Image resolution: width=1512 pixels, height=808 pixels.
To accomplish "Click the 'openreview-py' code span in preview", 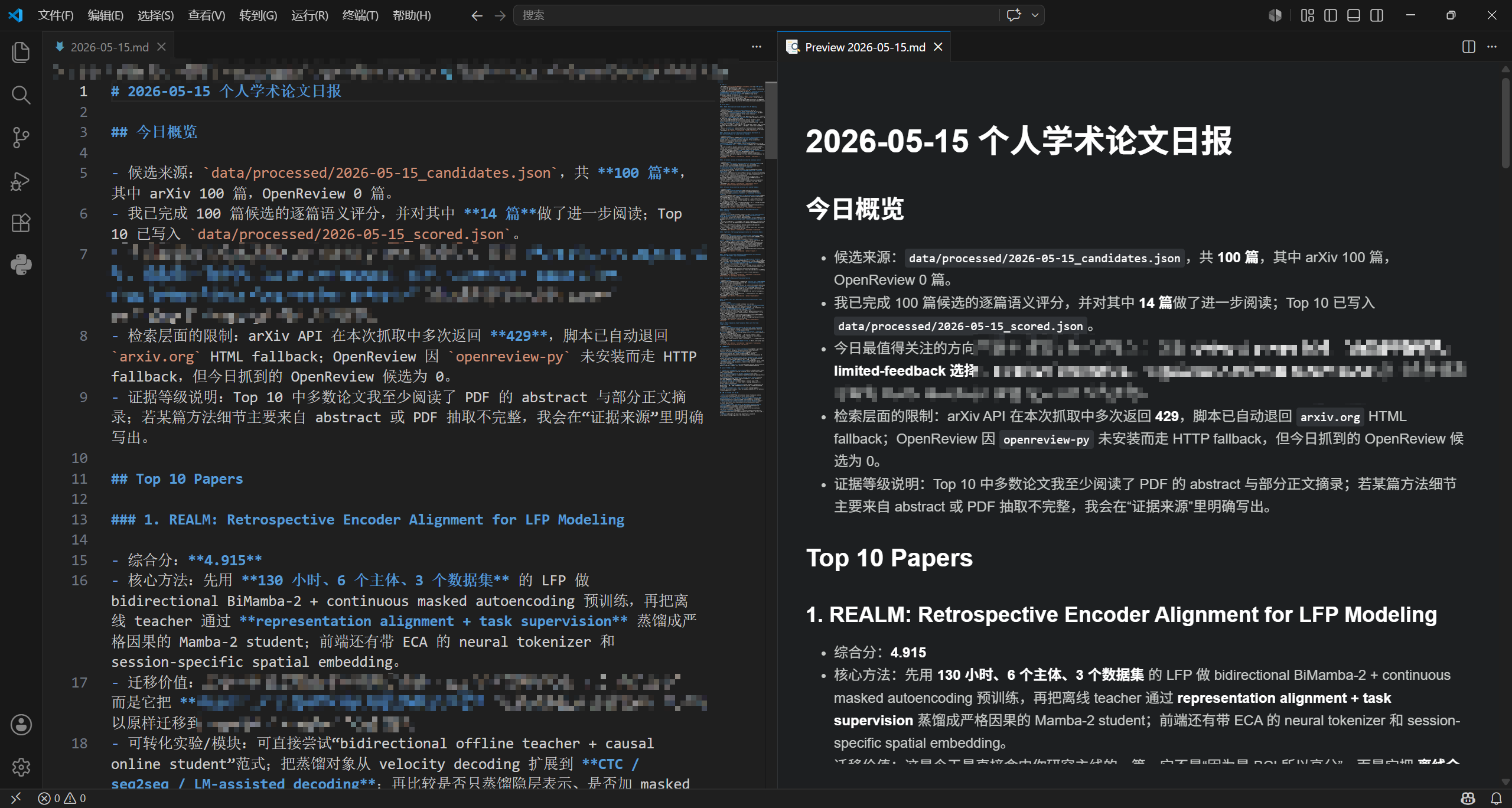I will point(1046,439).
